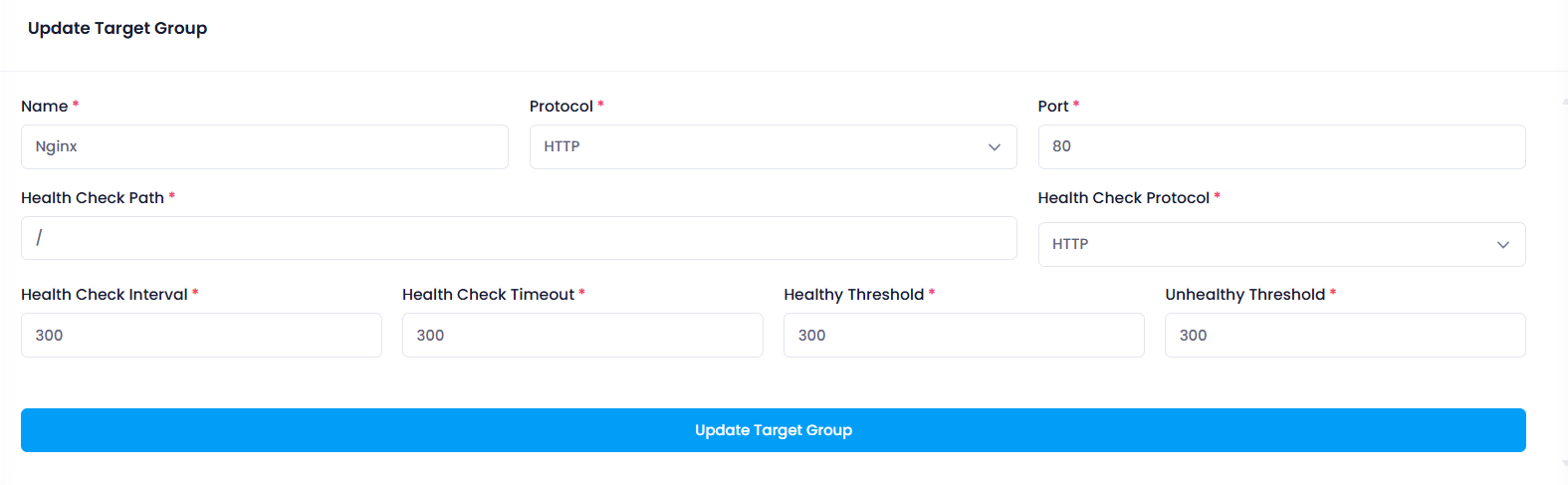The height and width of the screenshot is (485, 1568).
Task: Focus the Name field containing Nginx
Action: (264, 146)
